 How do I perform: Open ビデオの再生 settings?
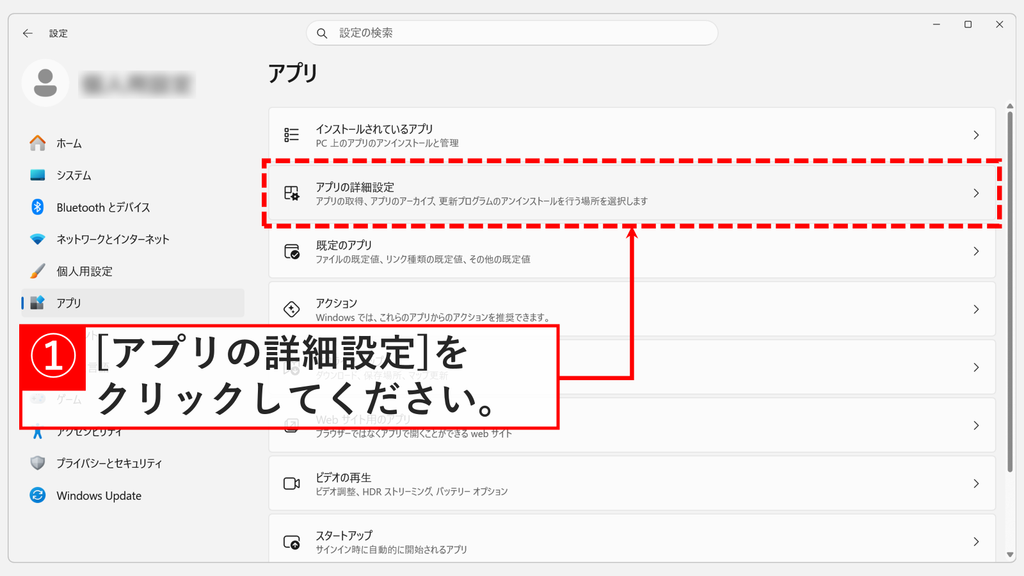tap(632, 484)
